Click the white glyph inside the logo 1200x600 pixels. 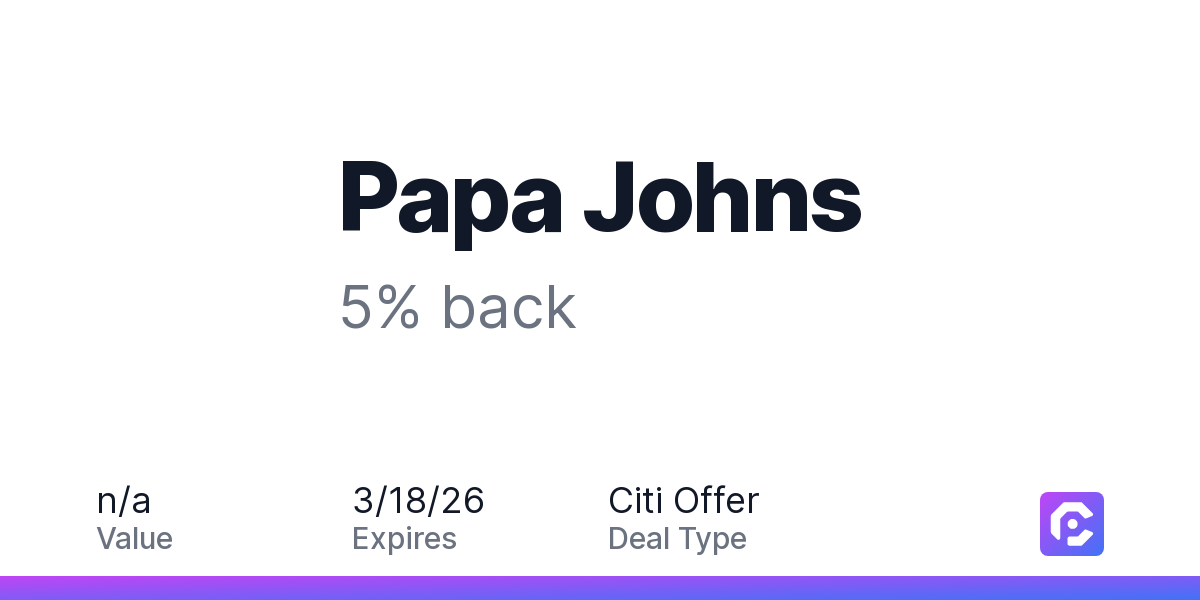click(1071, 524)
